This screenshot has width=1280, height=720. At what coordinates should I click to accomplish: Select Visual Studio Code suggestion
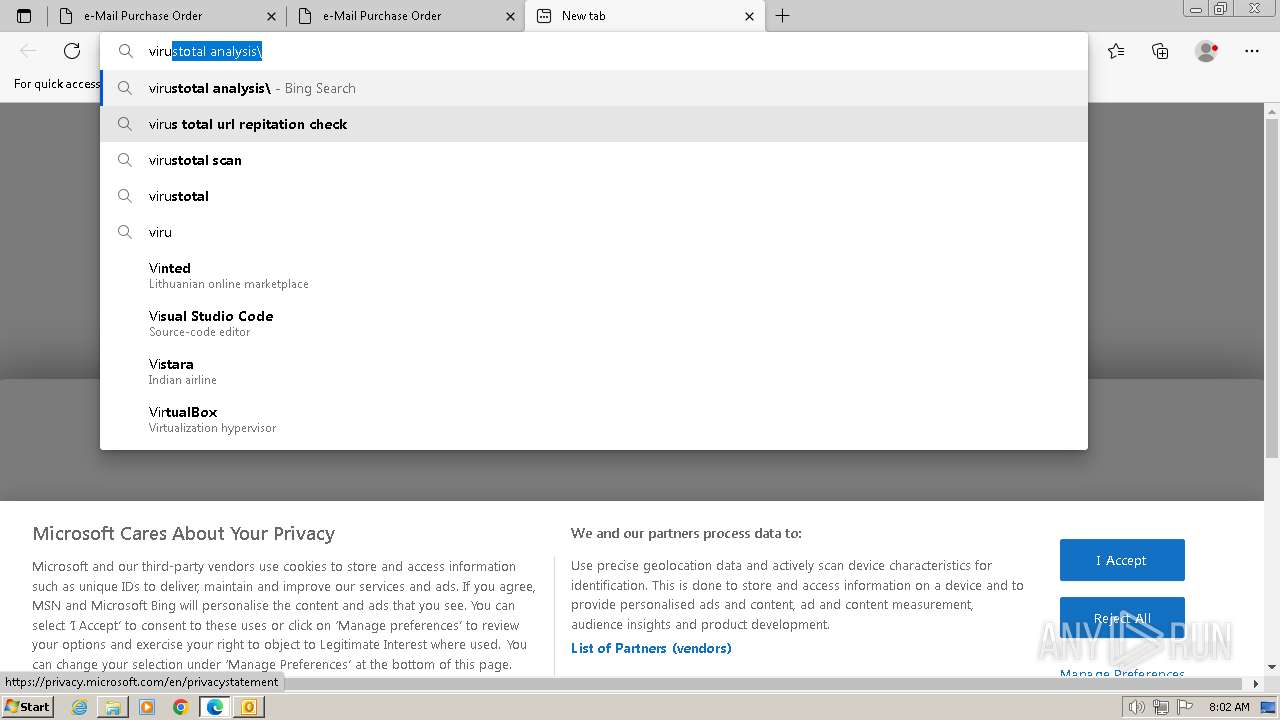click(594, 323)
